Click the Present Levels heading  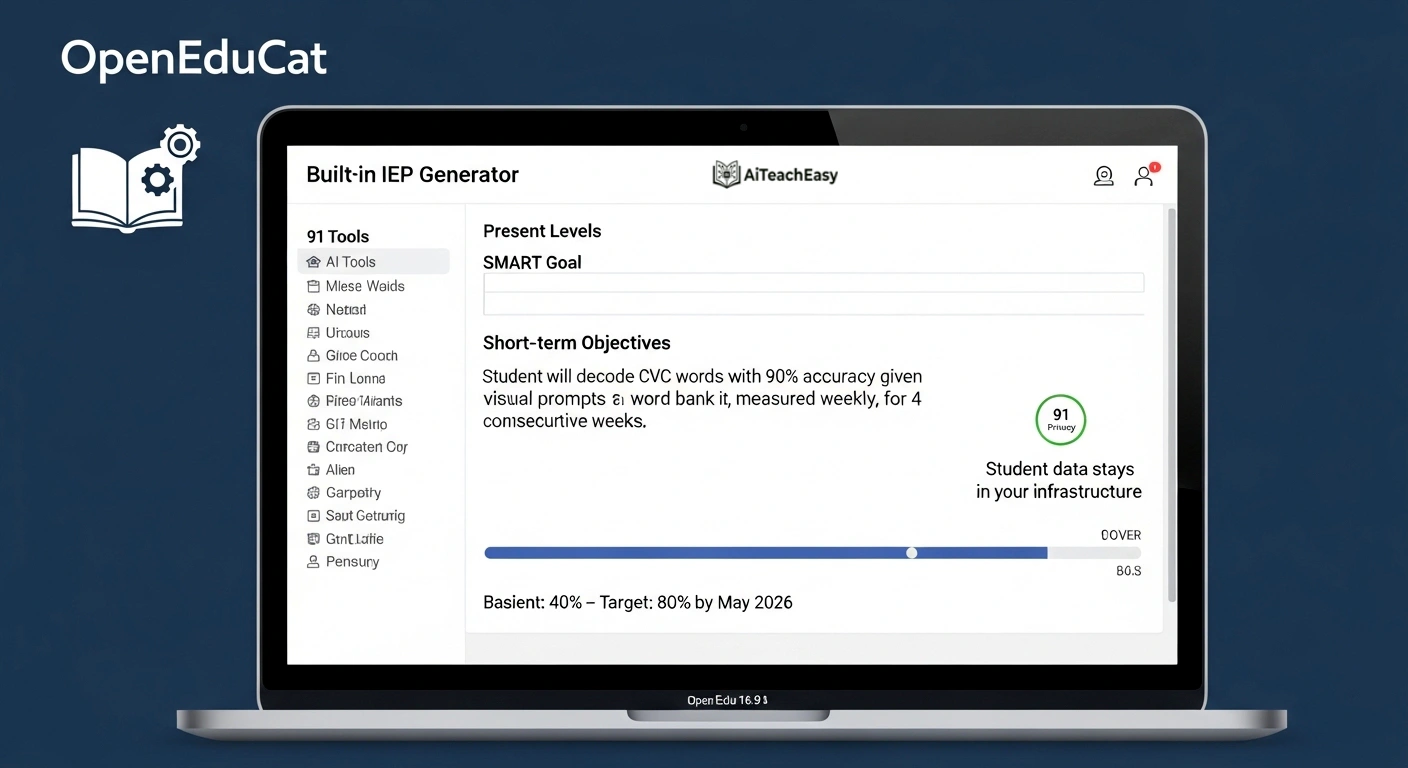(x=542, y=231)
